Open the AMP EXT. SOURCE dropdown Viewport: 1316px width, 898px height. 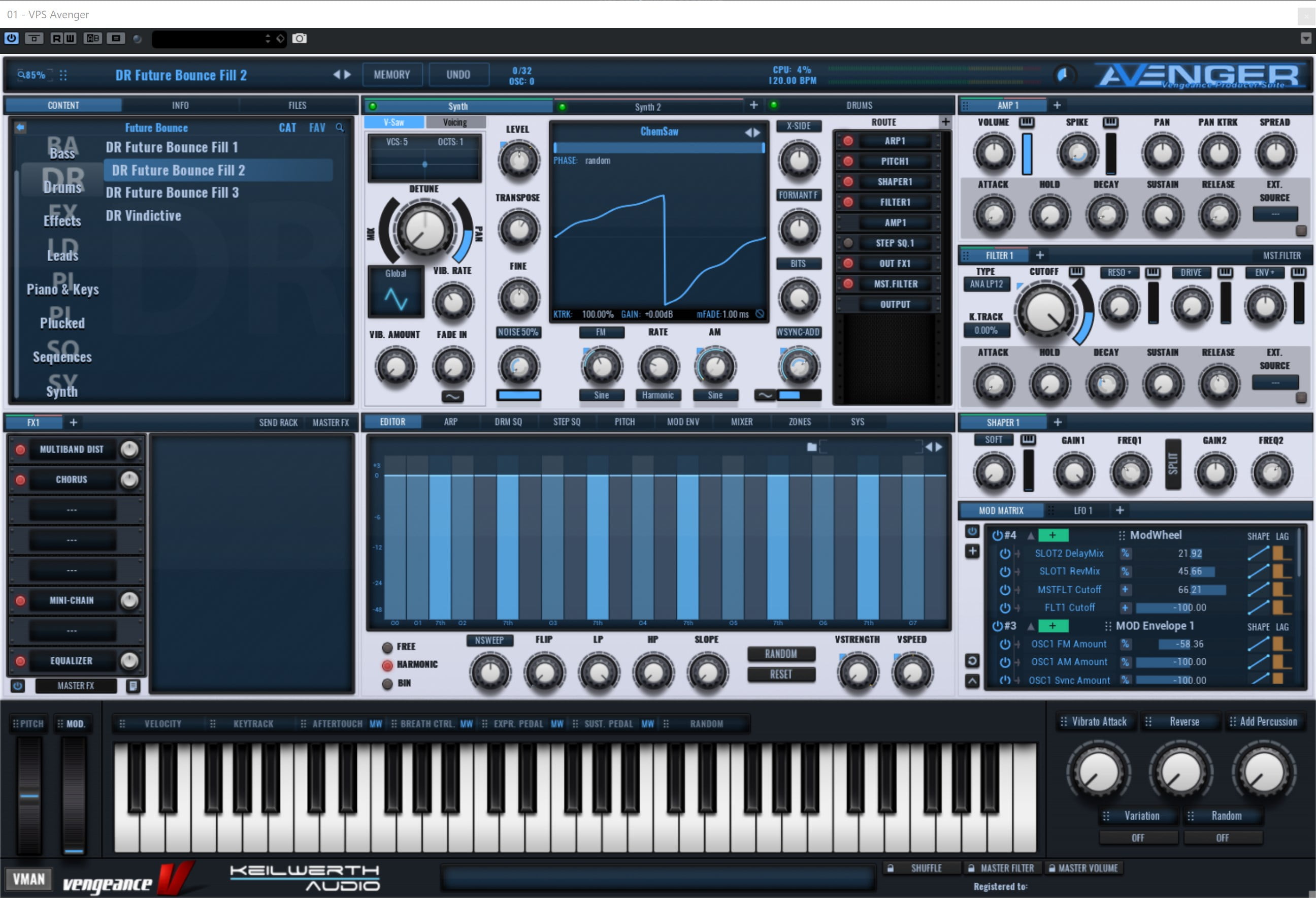click(1275, 214)
